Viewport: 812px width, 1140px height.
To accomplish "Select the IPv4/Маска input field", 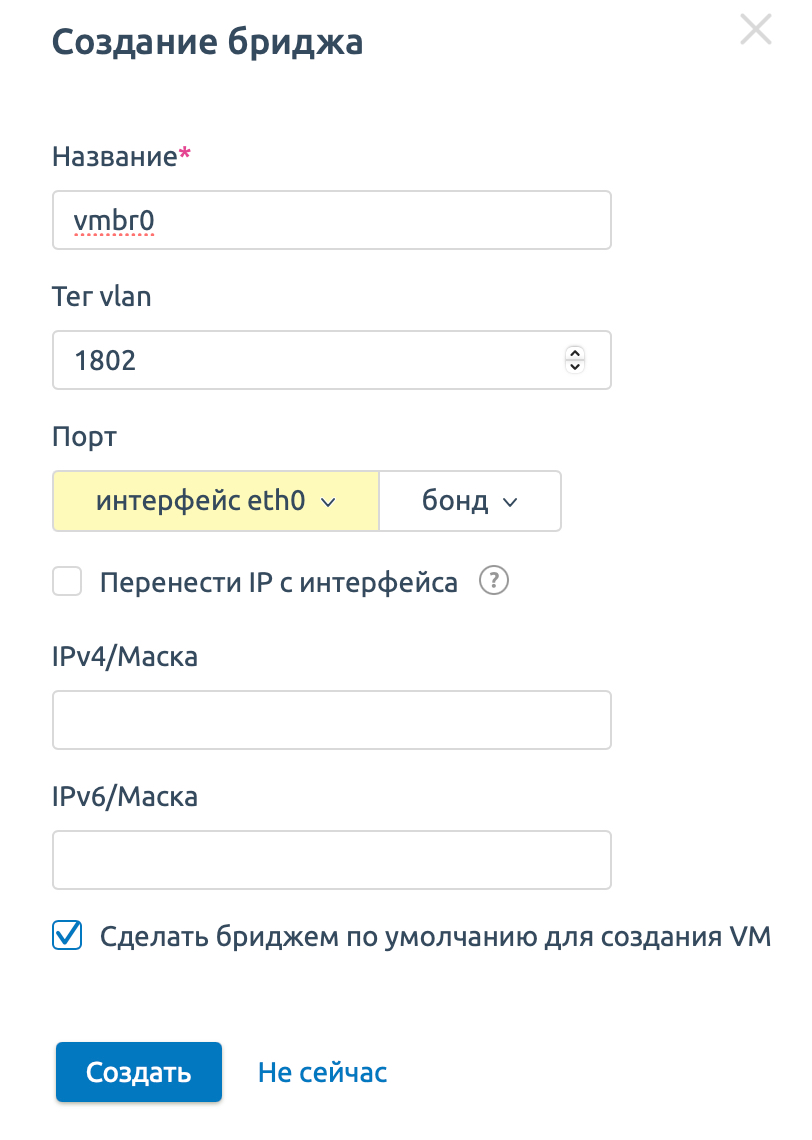I will [331, 720].
